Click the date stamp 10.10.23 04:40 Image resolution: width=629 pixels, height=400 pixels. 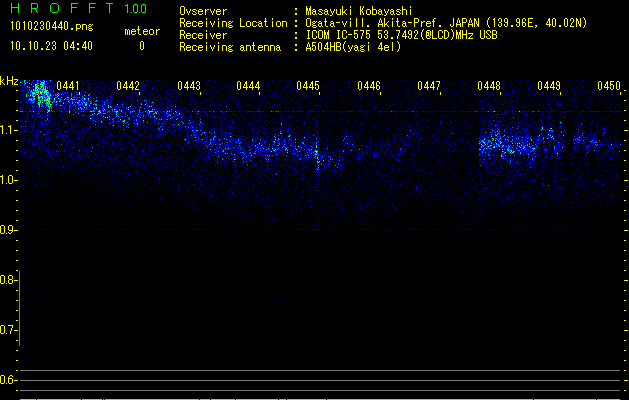pyautogui.click(x=51, y=46)
